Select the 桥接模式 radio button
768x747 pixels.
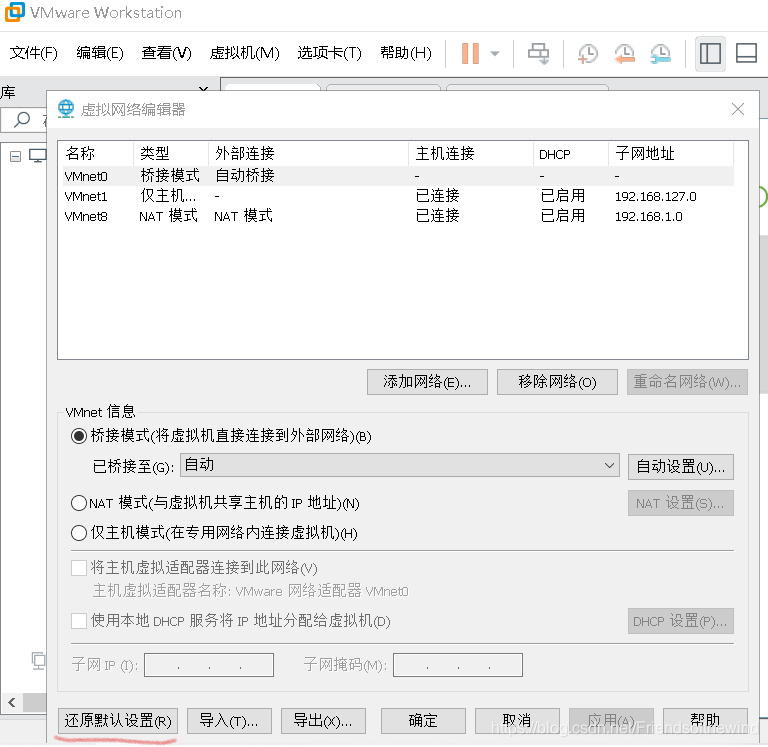79,436
